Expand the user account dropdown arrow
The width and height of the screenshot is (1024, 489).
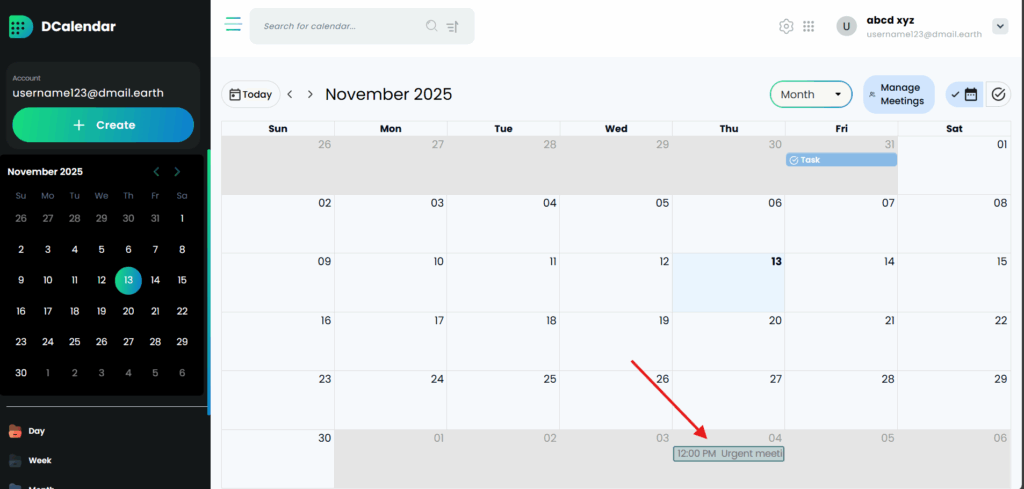999,26
